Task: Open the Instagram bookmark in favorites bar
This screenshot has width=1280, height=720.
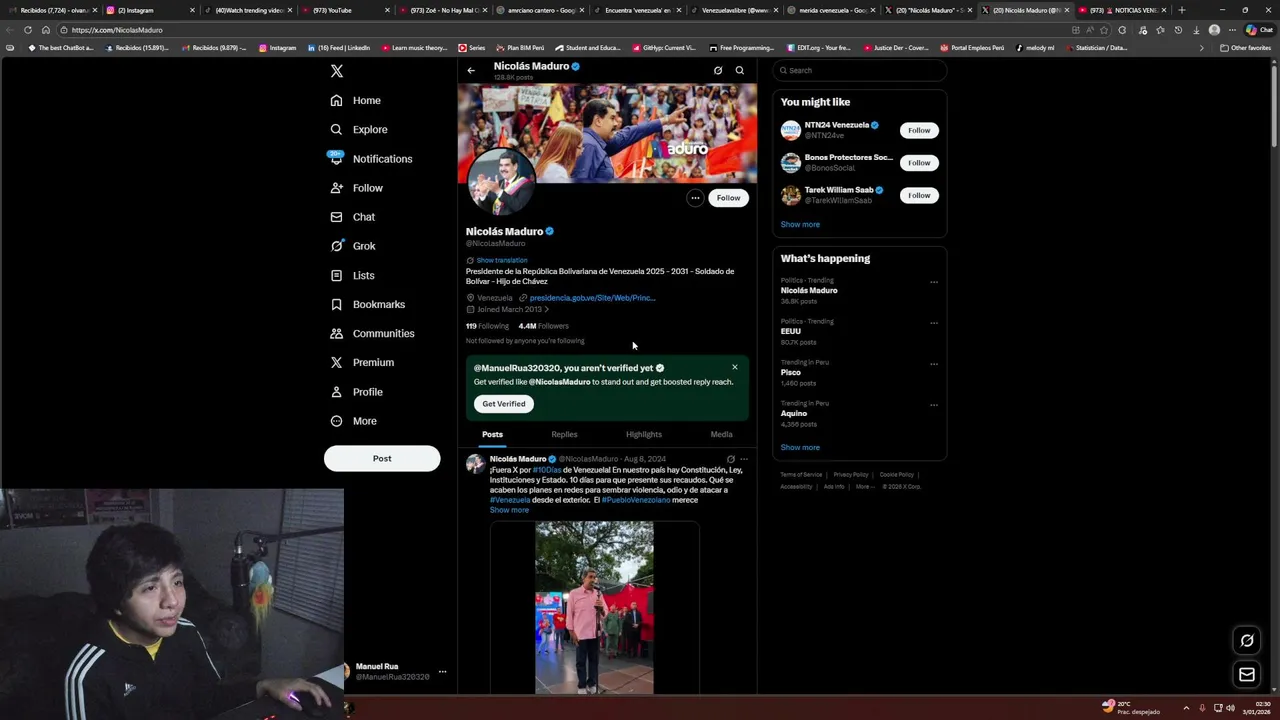Action: click(277, 48)
